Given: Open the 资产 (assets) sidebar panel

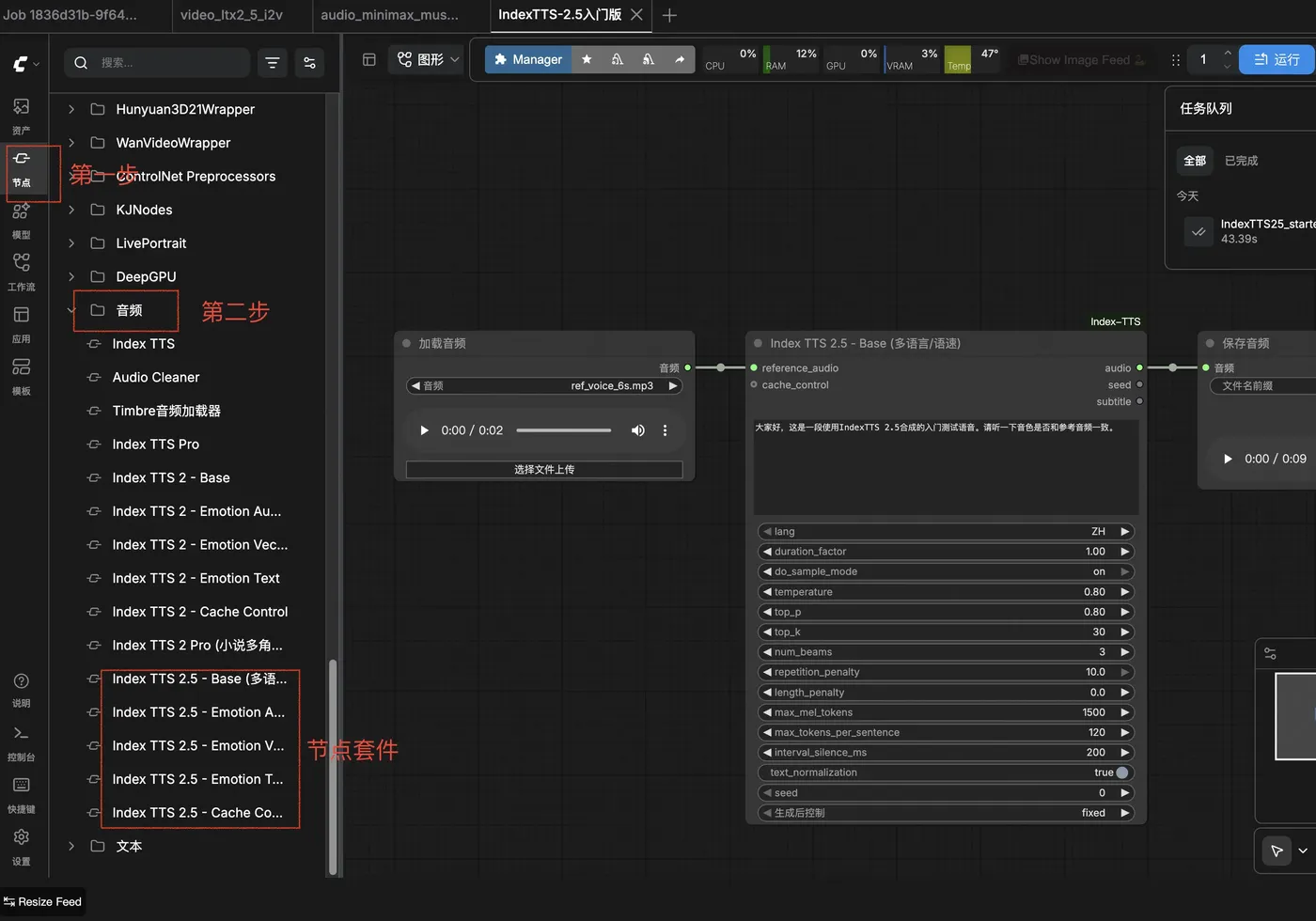Looking at the screenshot, I should pos(21,116).
